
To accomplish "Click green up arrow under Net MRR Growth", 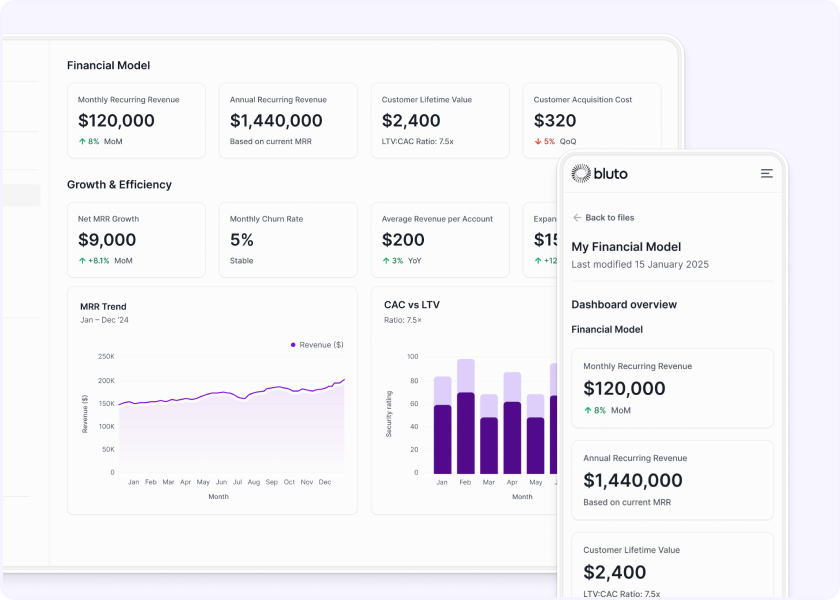I will [x=82, y=261].
